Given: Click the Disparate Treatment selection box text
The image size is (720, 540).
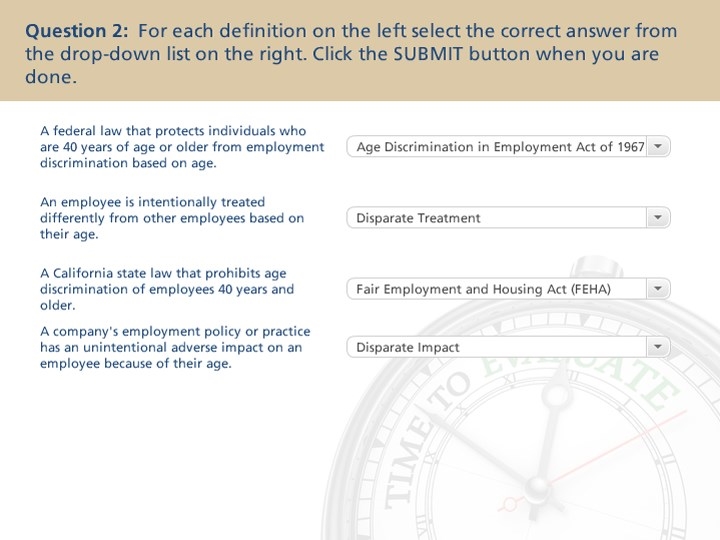Looking at the screenshot, I should (418, 218).
